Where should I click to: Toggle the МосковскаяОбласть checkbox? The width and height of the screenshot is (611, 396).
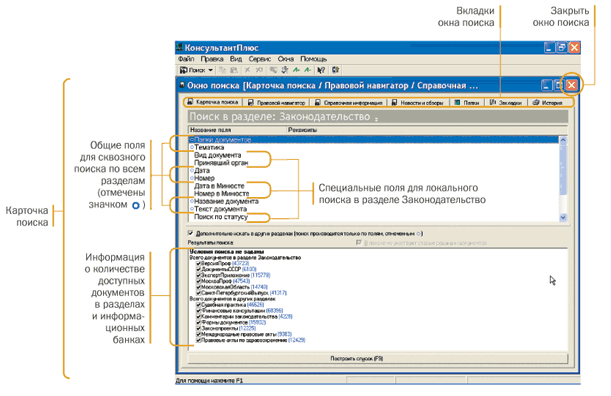coord(198,287)
